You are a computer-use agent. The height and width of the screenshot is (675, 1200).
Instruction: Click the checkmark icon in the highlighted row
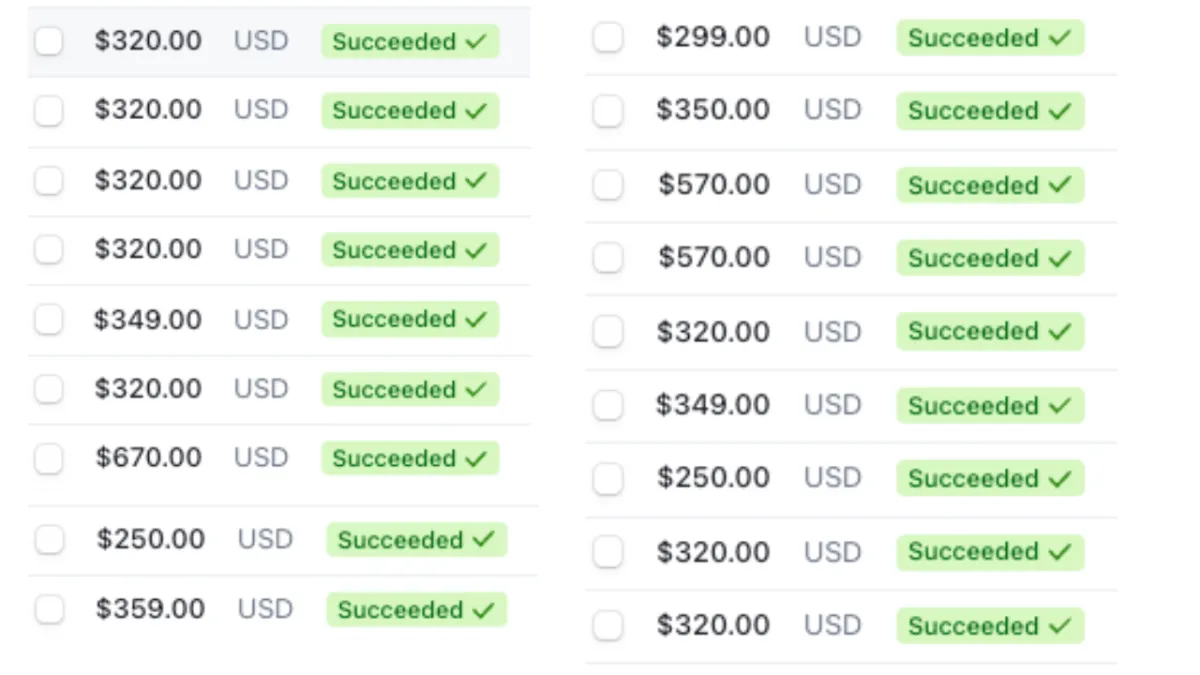pos(476,42)
